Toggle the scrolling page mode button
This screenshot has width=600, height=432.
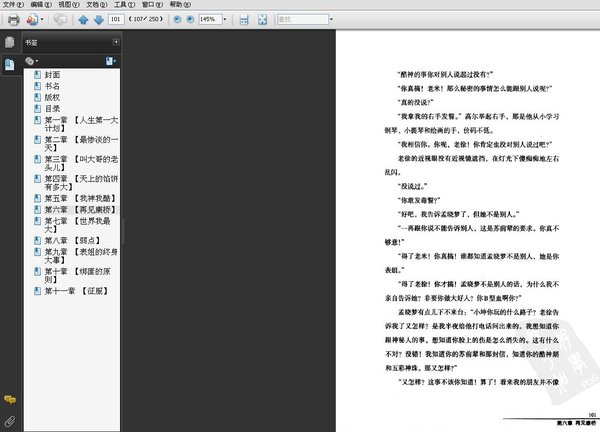click(x=245, y=19)
